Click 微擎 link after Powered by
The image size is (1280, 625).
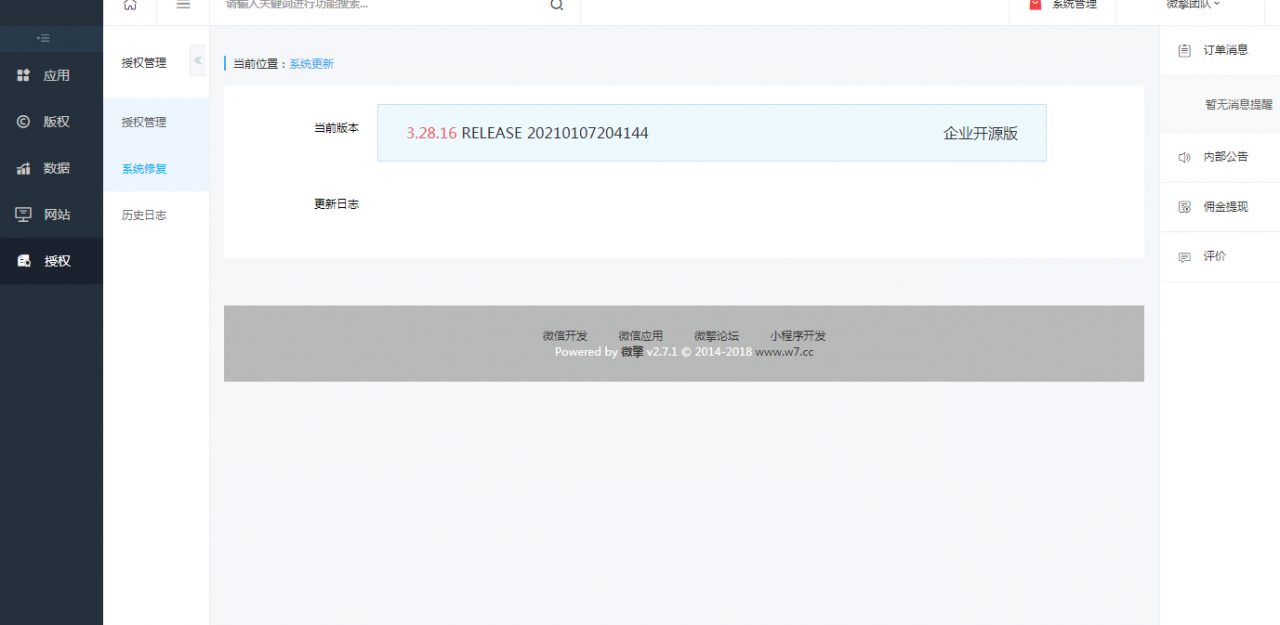(632, 352)
